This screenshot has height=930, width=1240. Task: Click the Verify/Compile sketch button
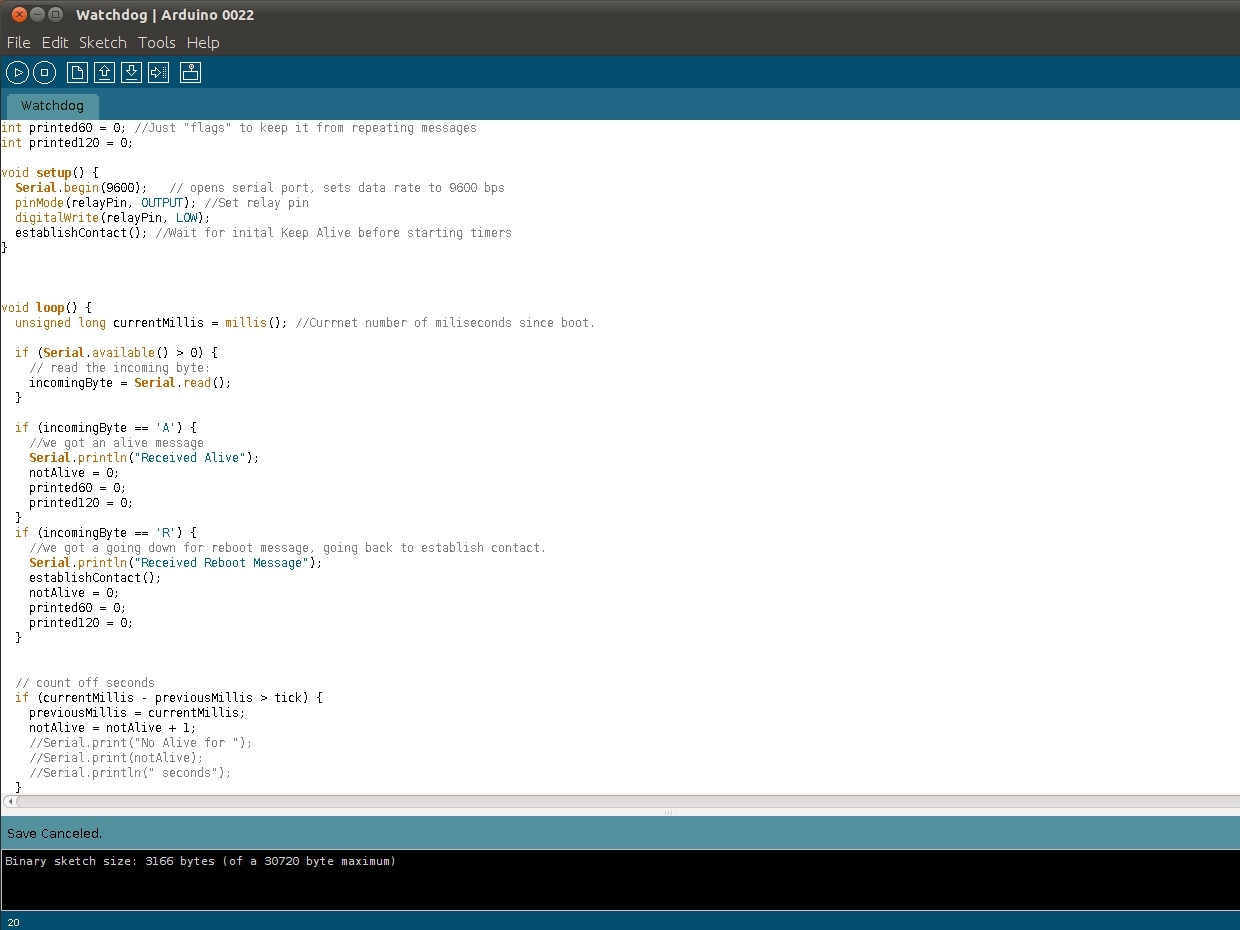point(17,72)
